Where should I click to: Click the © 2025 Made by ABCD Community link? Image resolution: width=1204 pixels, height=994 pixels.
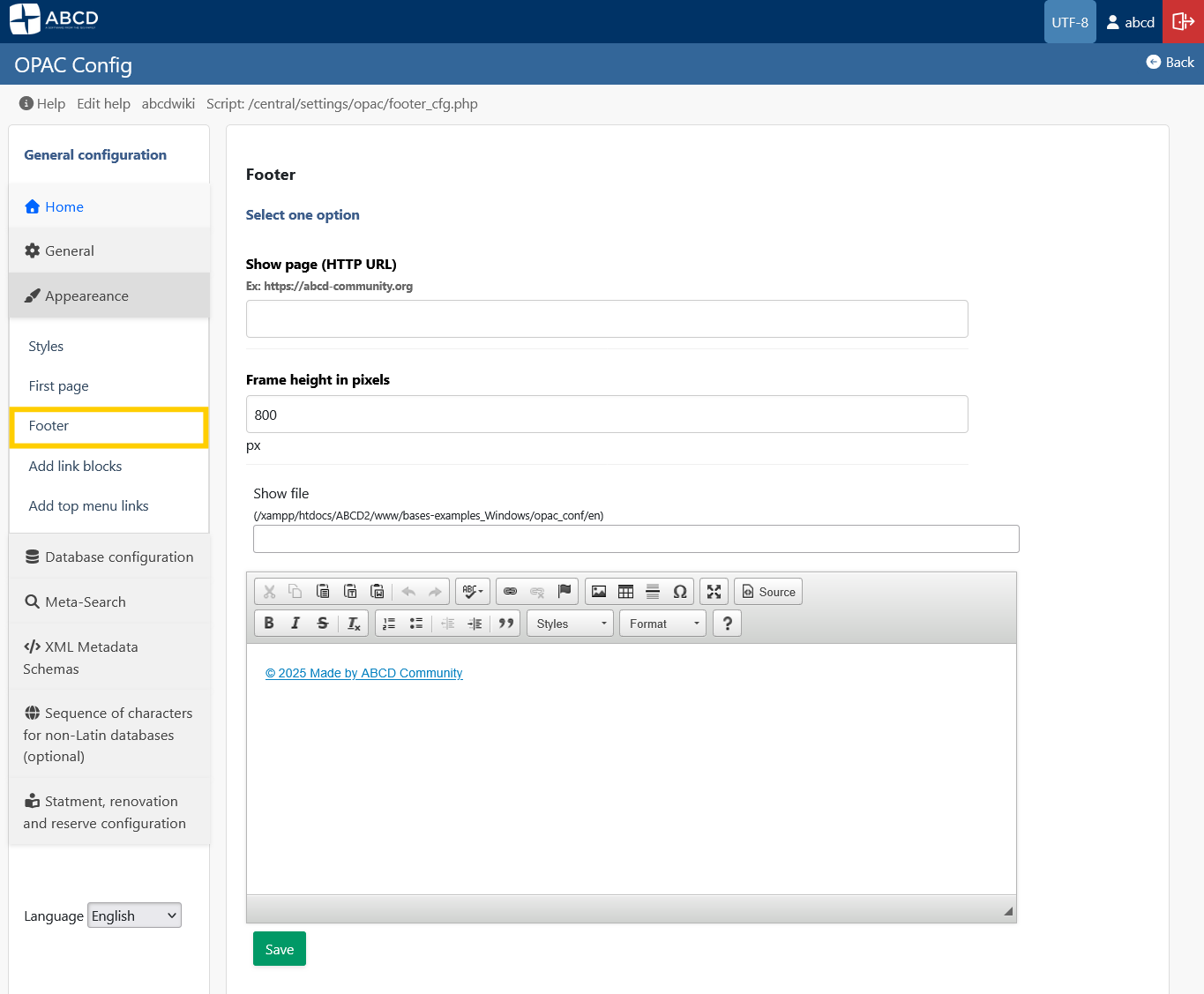coord(363,673)
